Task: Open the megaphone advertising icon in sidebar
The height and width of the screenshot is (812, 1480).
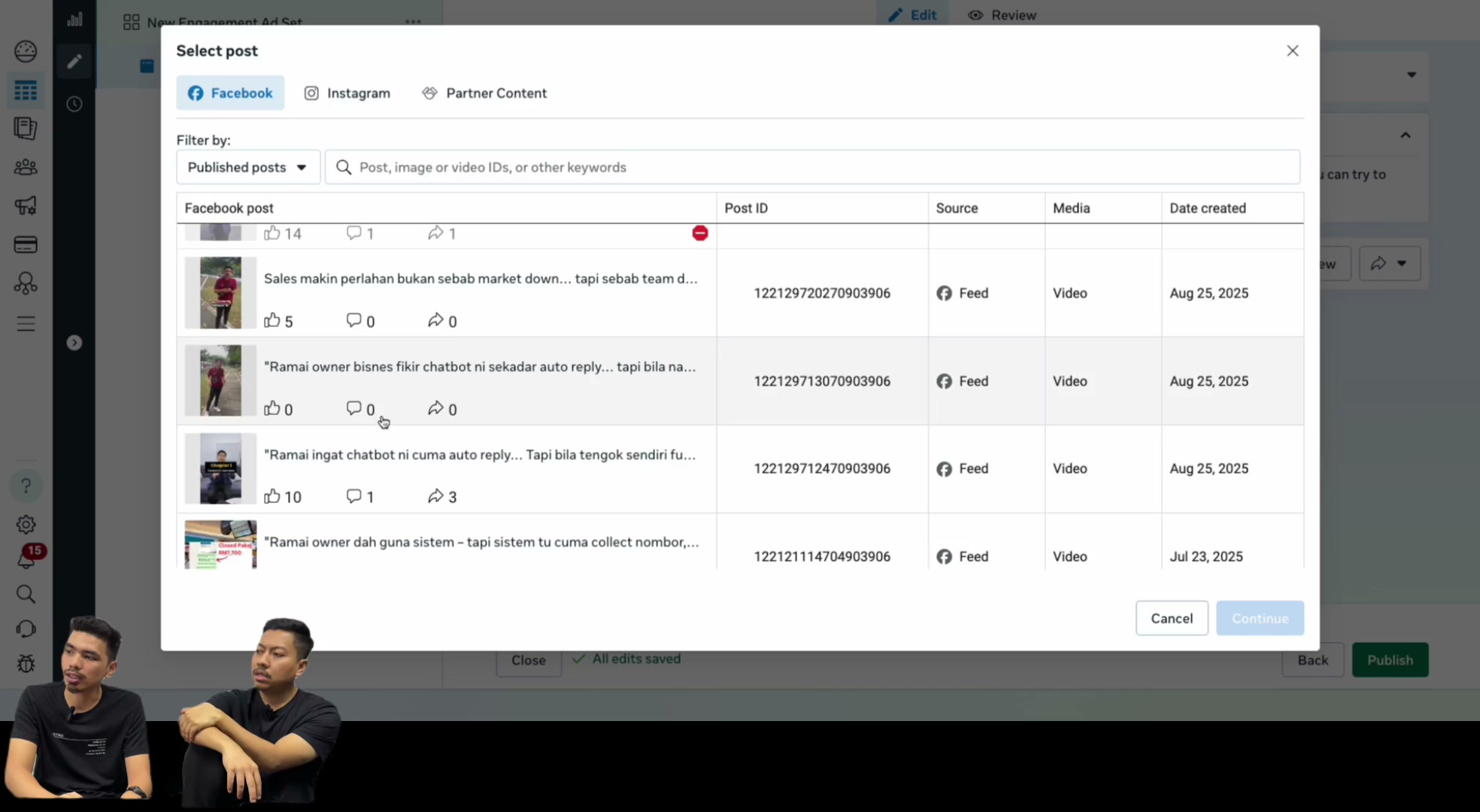Action: point(26,206)
